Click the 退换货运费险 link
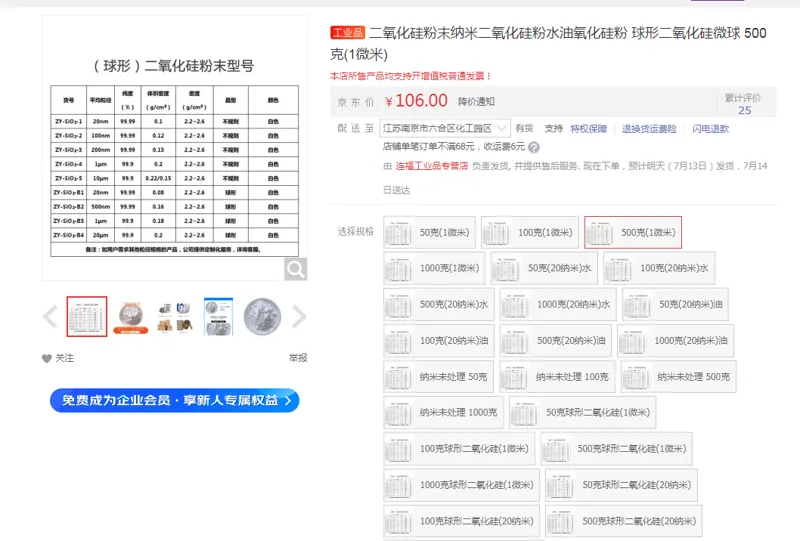The height and width of the screenshot is (541, 800). [x=649, y=129]
